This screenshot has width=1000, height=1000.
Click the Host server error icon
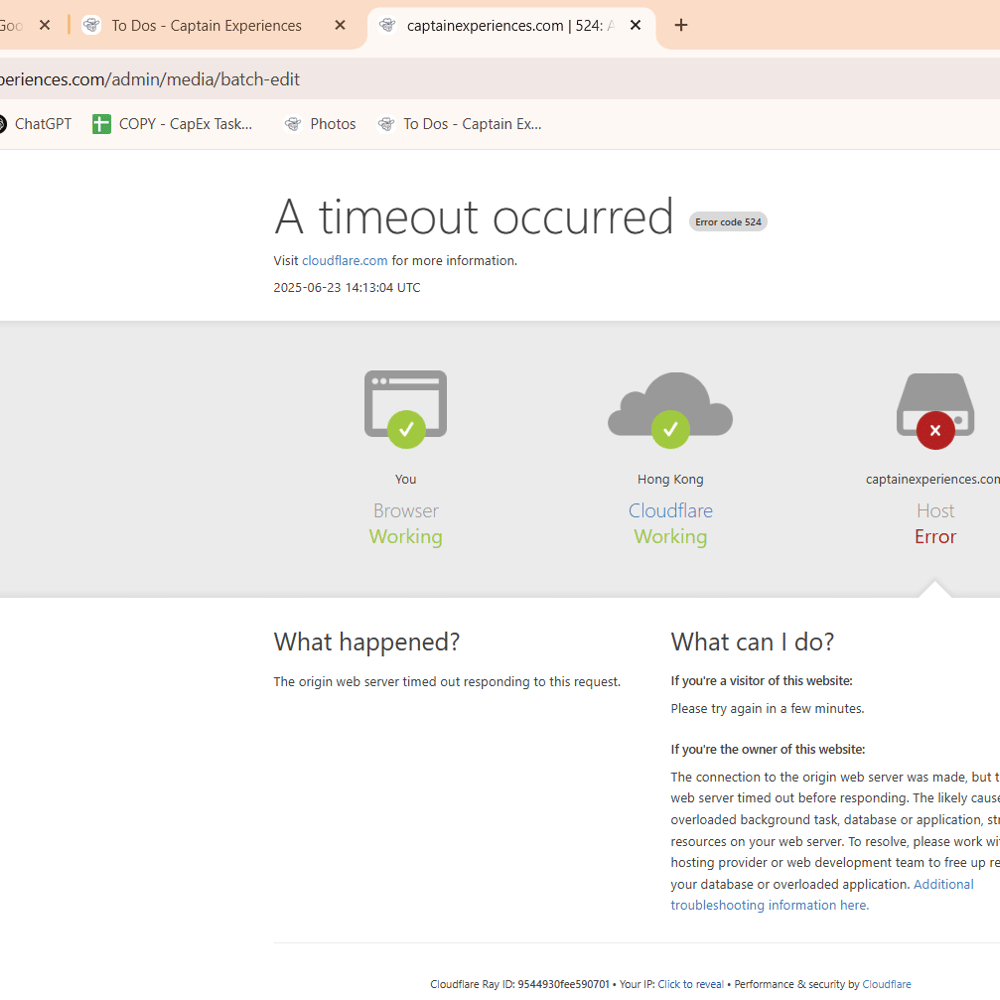click(935, 411)
